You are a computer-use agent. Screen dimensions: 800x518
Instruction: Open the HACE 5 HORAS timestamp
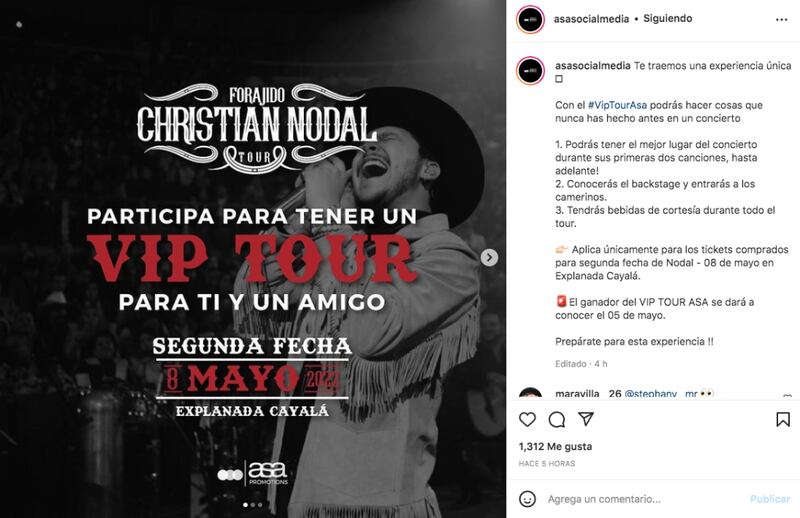click(546, 463)
